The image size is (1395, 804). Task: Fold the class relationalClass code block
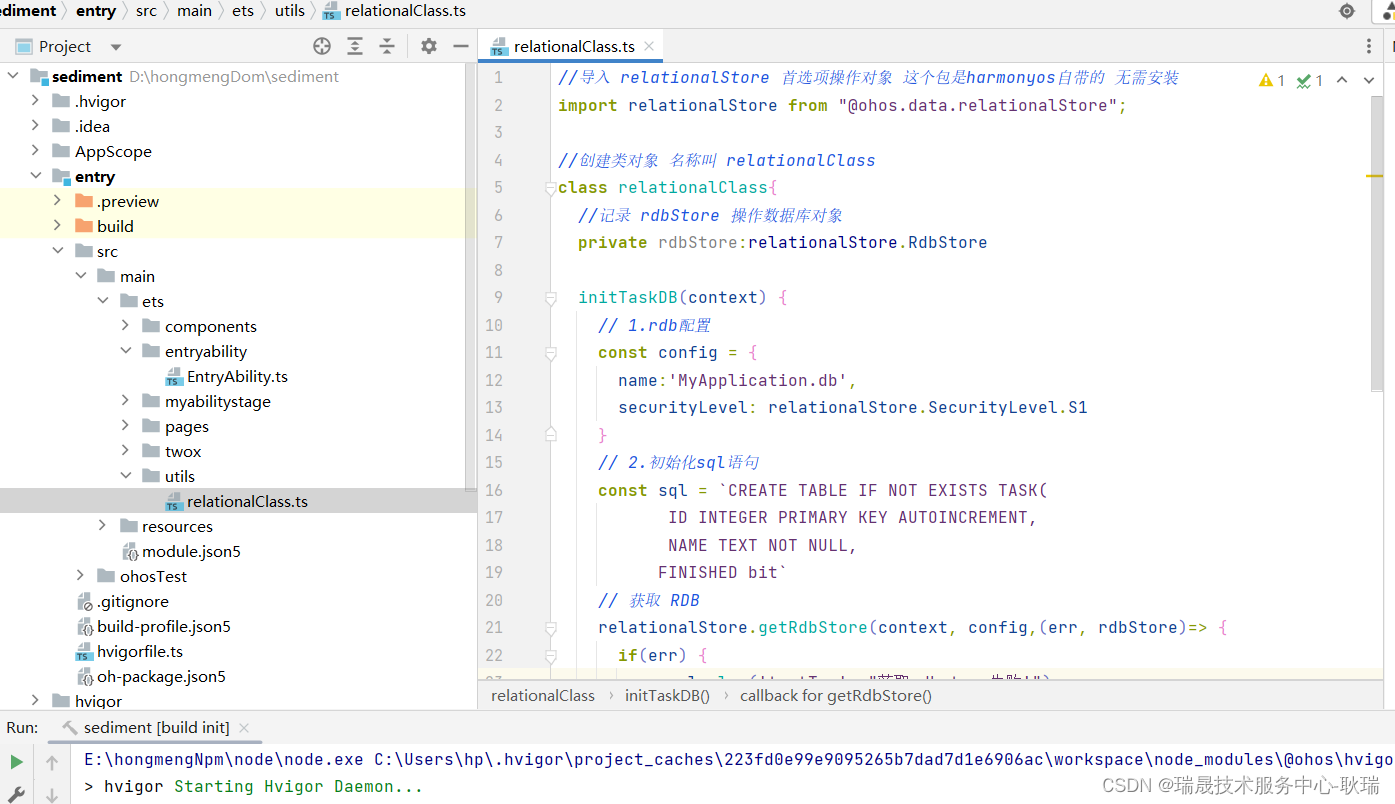coord(550,188)
